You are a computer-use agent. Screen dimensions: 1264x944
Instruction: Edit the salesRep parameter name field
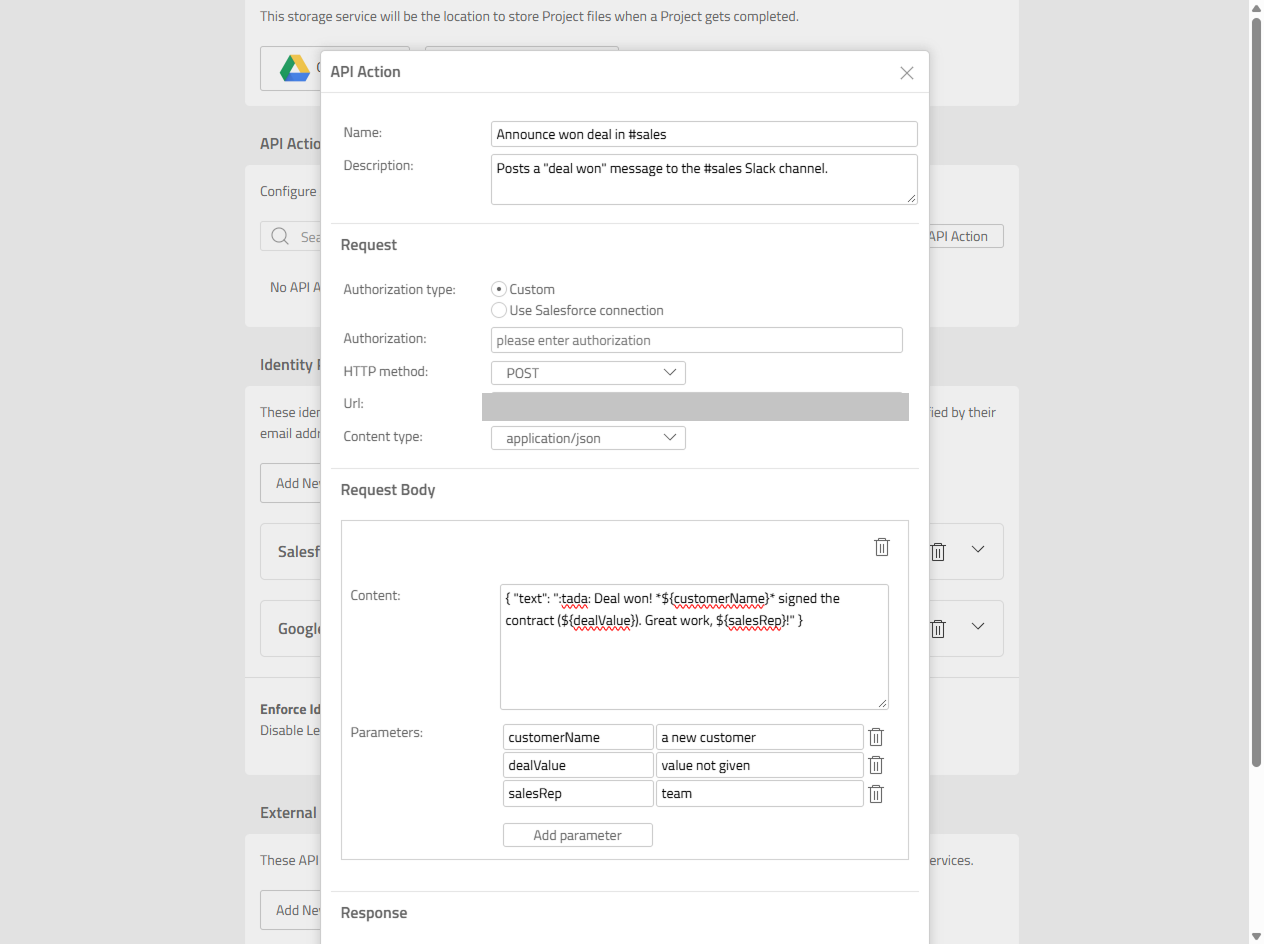tap(578, 793)
